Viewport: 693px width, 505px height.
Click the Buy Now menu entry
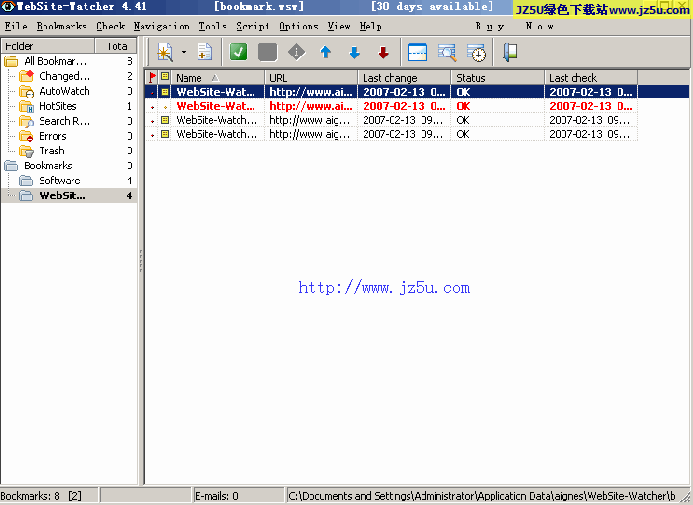tap(514, 26)
